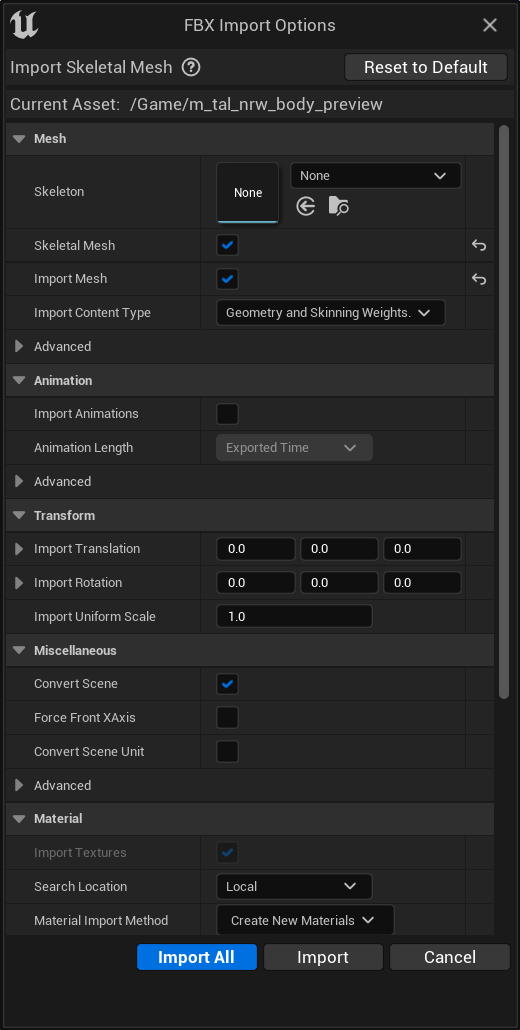The image size is (520, 1030).
Task: Open the Skeleton None dropdown
Action: point(376,176)
